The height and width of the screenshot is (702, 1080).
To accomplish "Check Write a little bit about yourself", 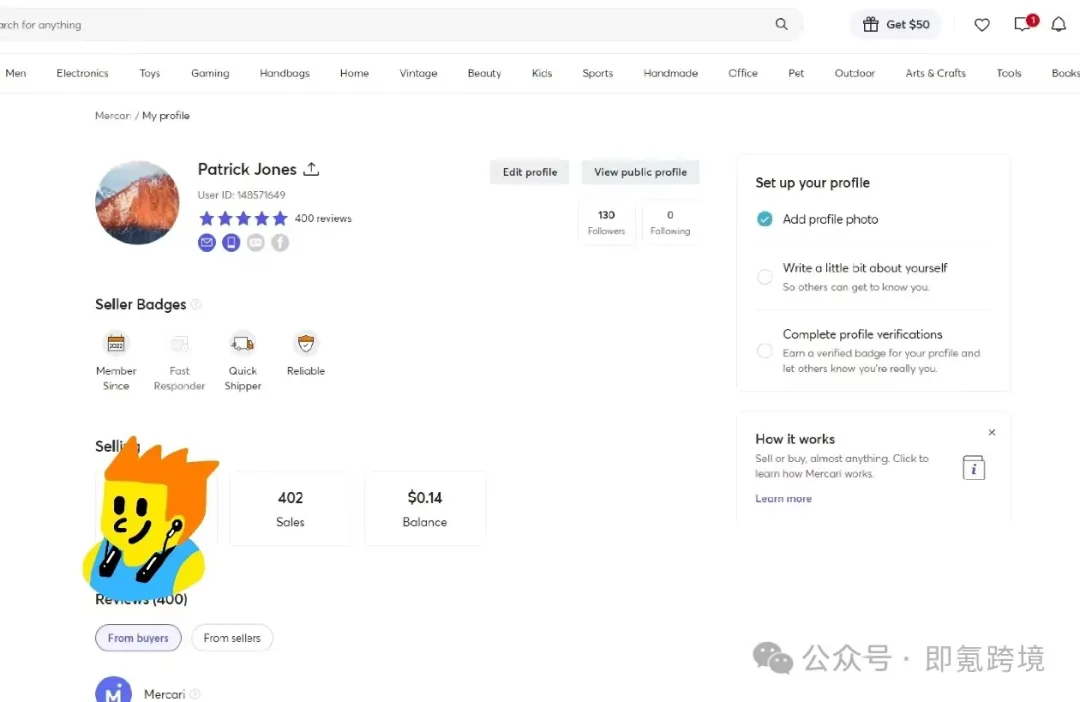I will click(765, 277).
